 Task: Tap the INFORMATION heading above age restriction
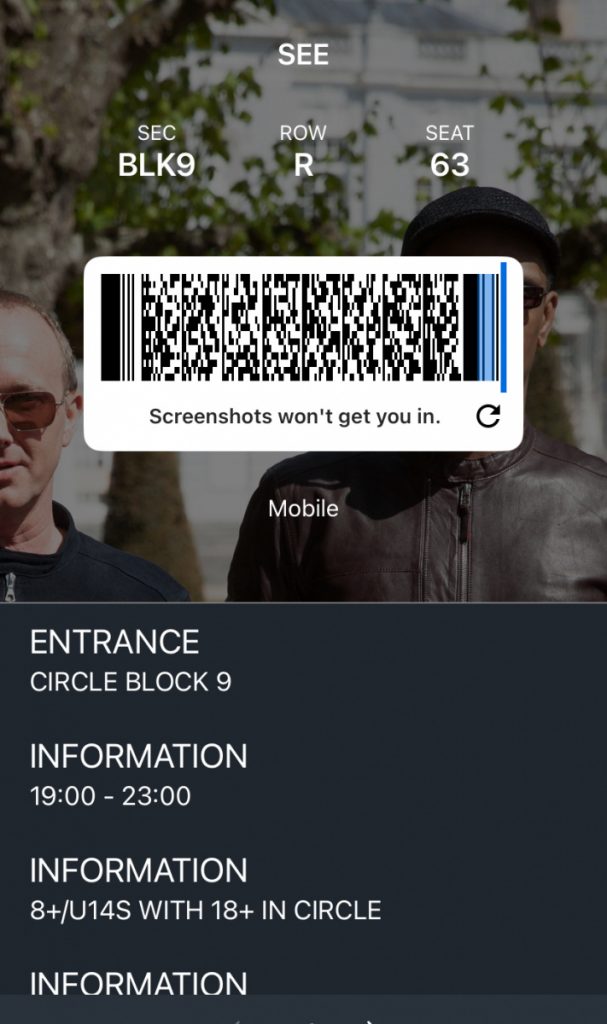[x=139, y=871]
